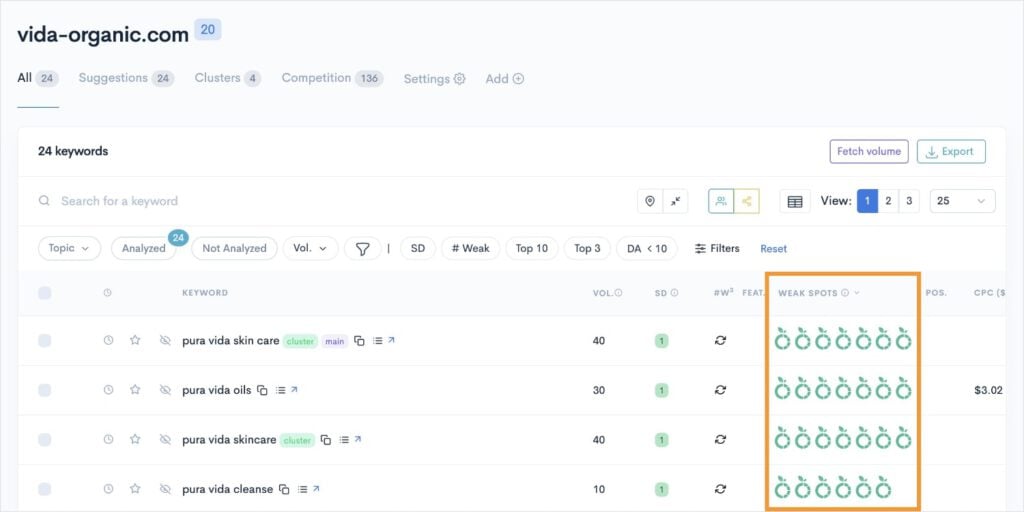
Task: Open the table layout icon
Action: (x=795, y=201)
